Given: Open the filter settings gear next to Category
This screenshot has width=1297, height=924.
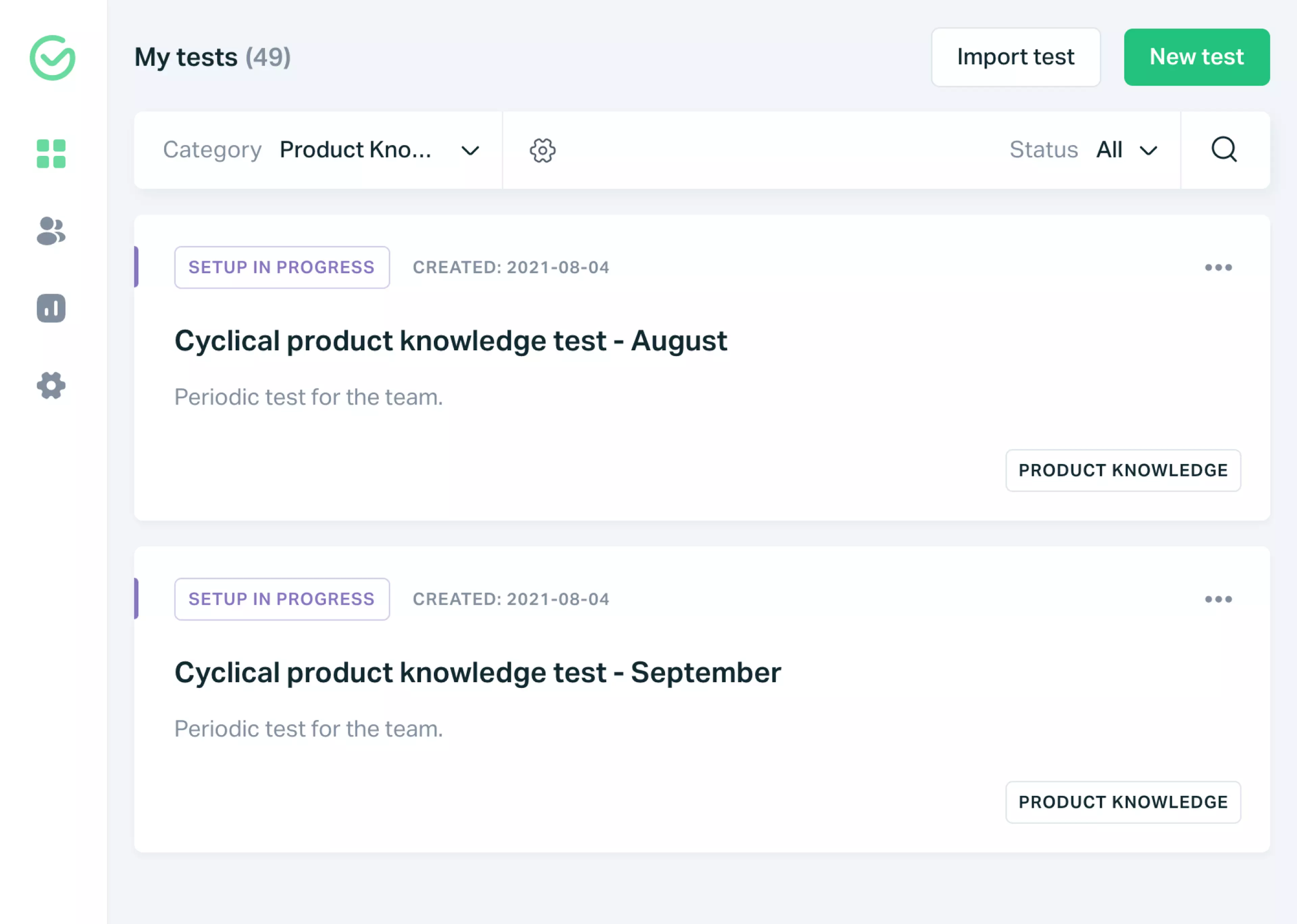Looking at the screenshot, I should [542, 150].
